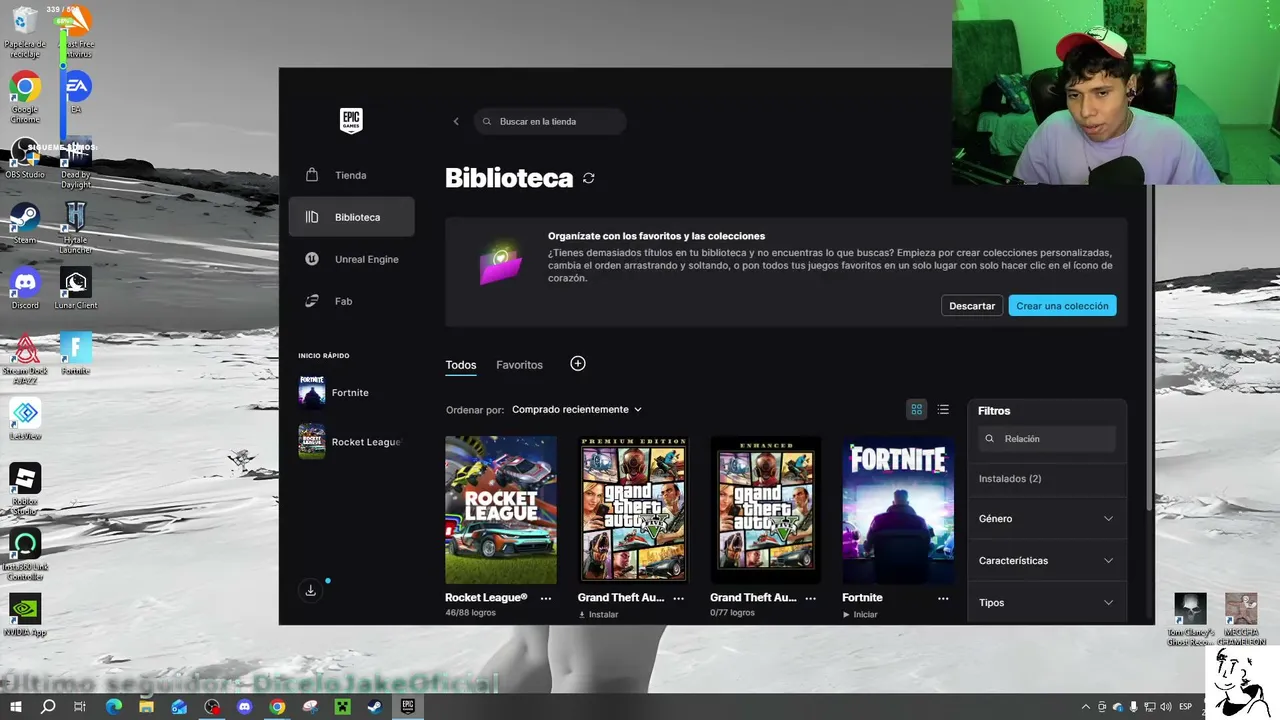Launch Fortnite via Iniciar link
This screenshot has height=720, width=1280.
[x=860, y=614]
